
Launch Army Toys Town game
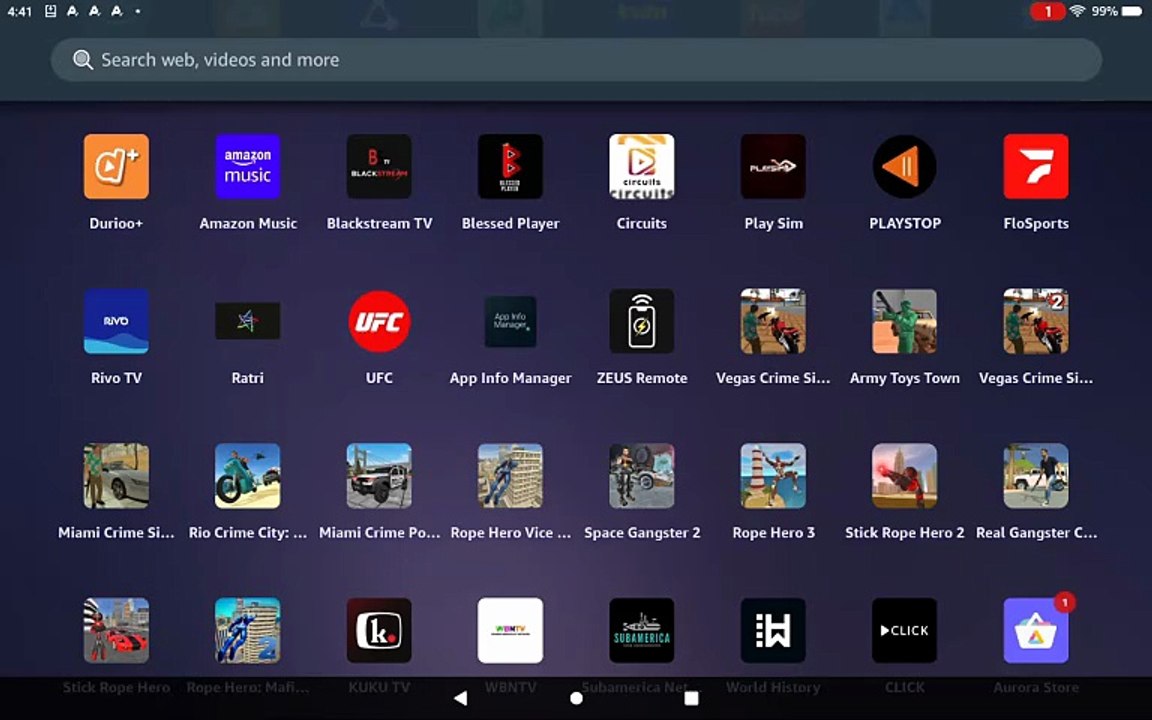[x=904, y=321]
